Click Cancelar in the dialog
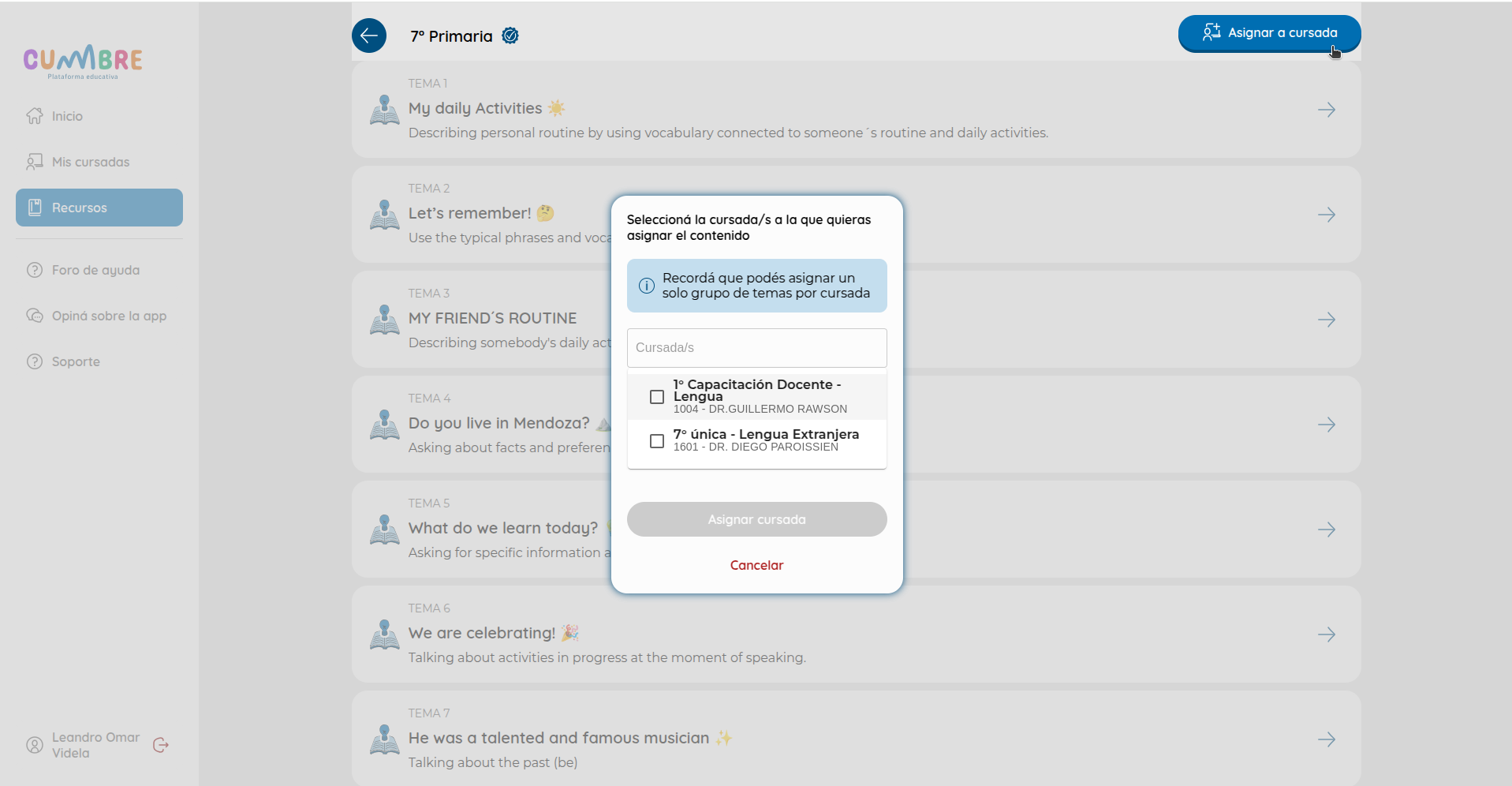This screenshot has height=786, width=1512. (757, 565)
